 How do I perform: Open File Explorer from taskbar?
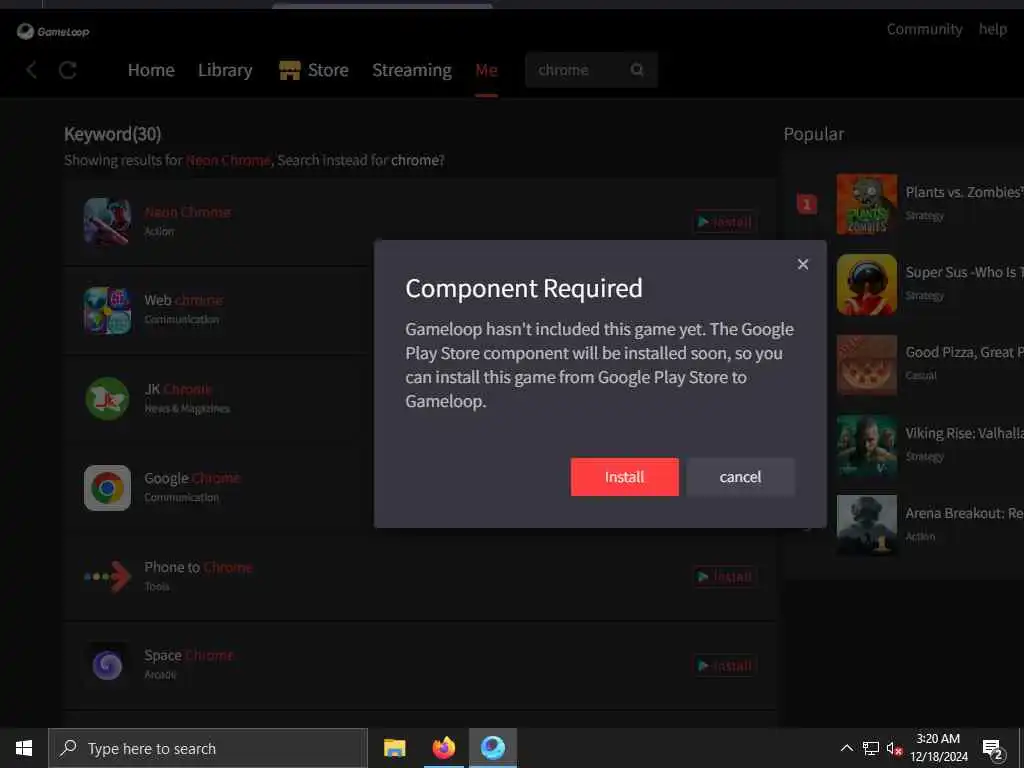(x=394, y=748)
